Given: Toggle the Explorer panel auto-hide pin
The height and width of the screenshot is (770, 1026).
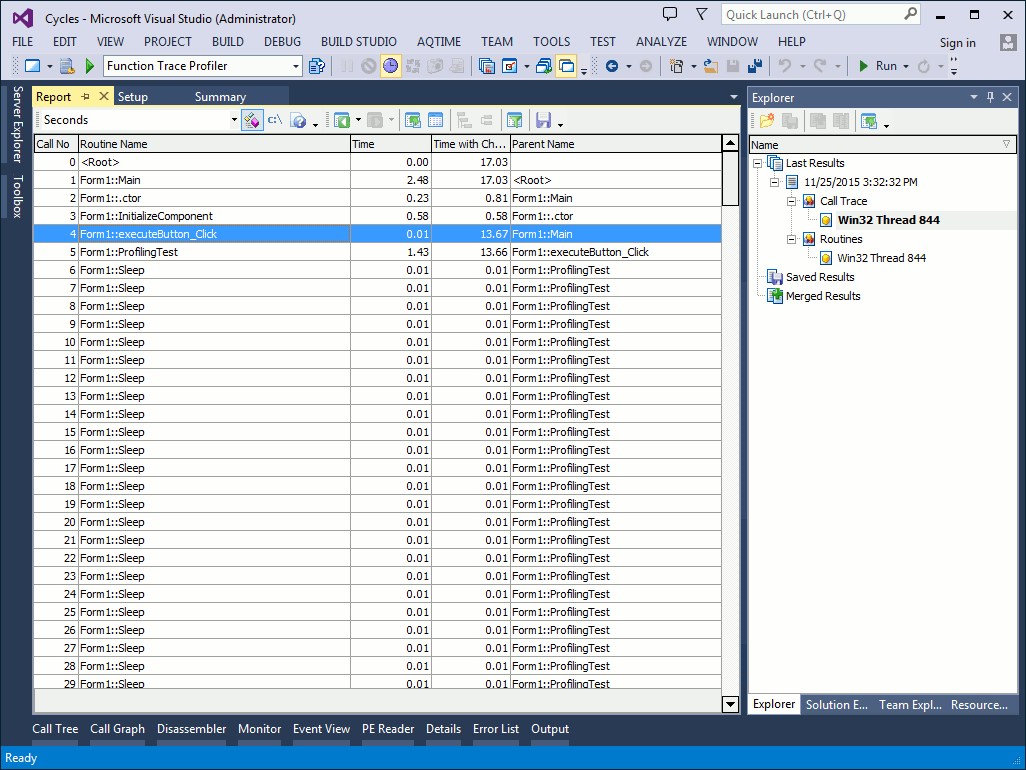Looking at the screenshot, I should [990, 97].
